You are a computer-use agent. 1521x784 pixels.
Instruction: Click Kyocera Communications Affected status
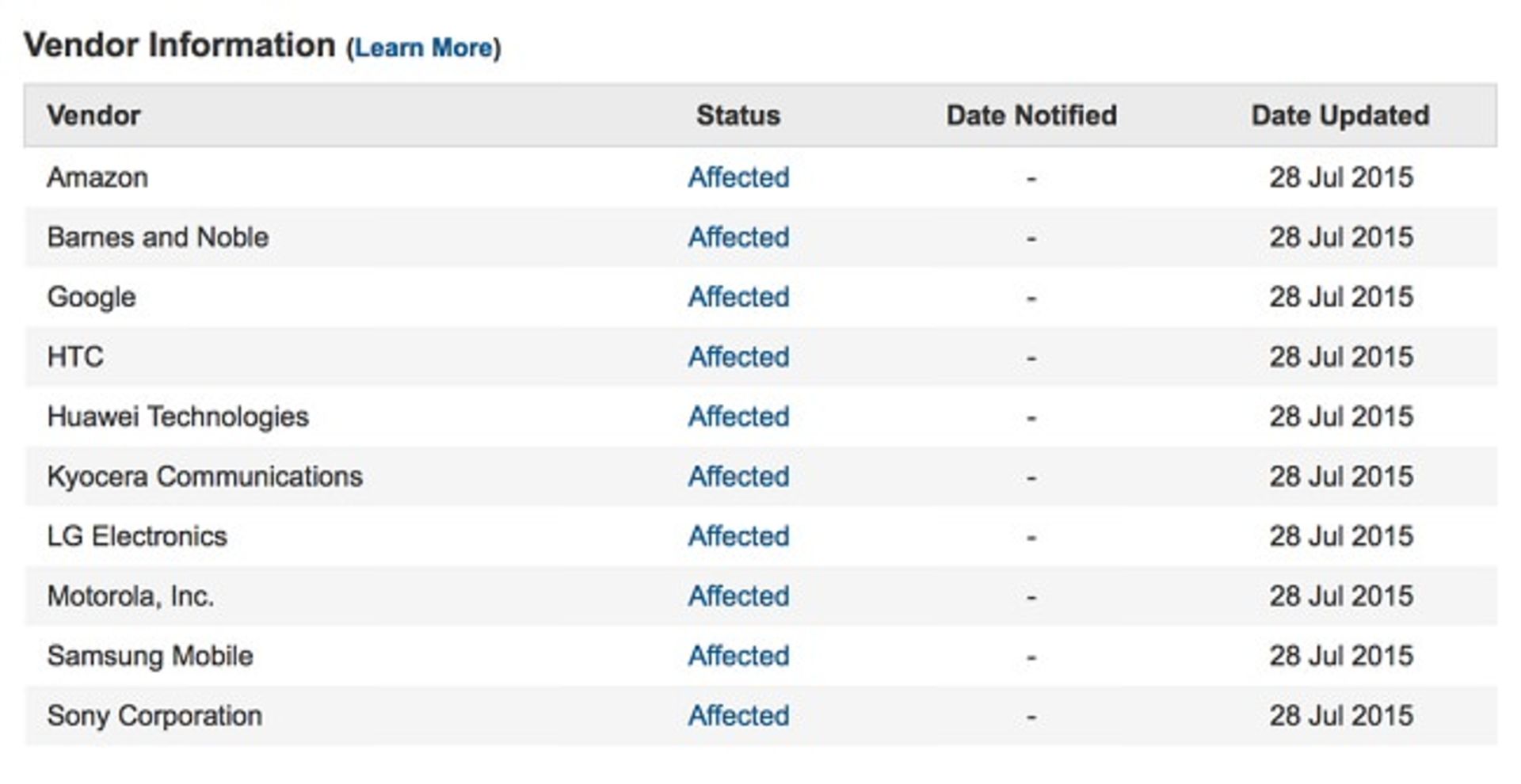pos(738,476)
